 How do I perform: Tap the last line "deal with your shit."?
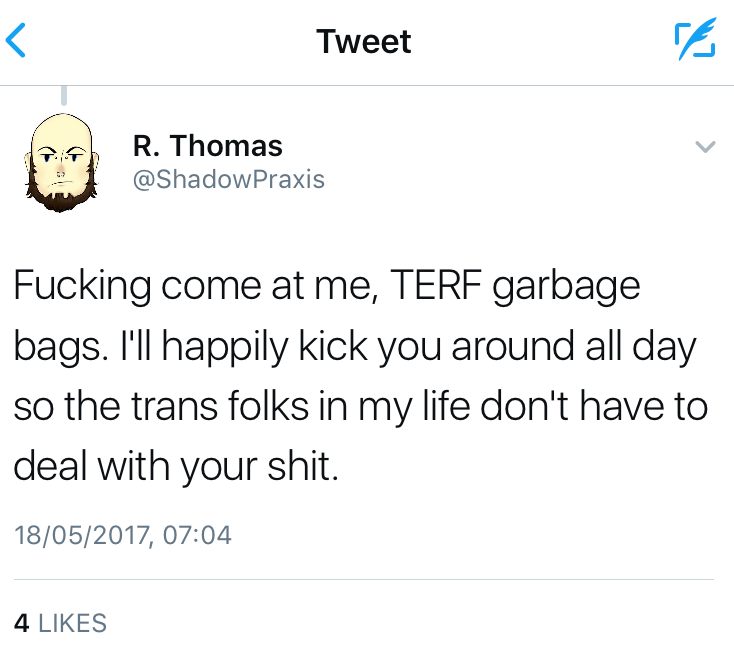point(177,465)
